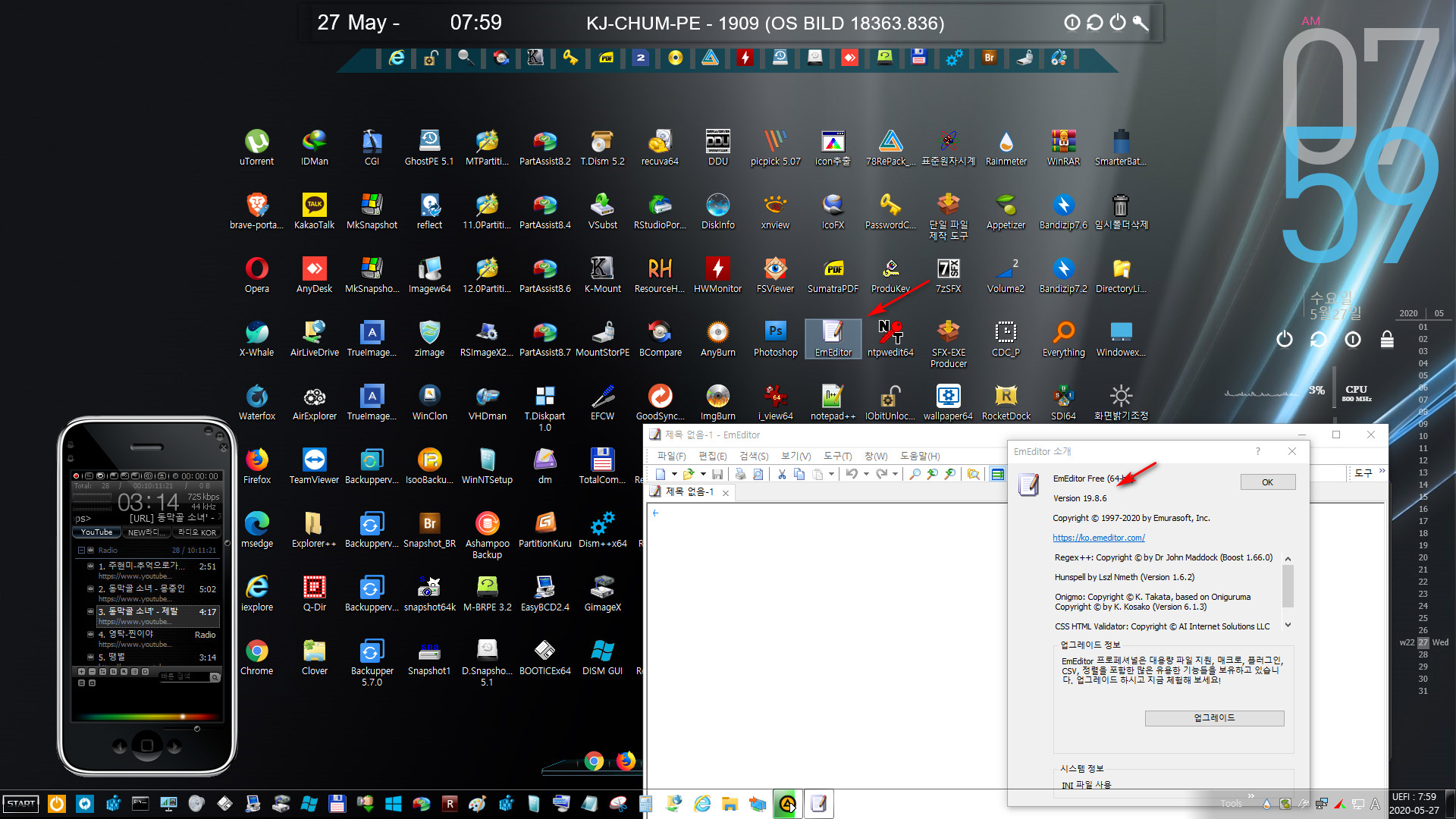Viewport: 1456px width, 819px height.
Task: Launch WinRAR from the desktop
Action: tap(1064, 147)
